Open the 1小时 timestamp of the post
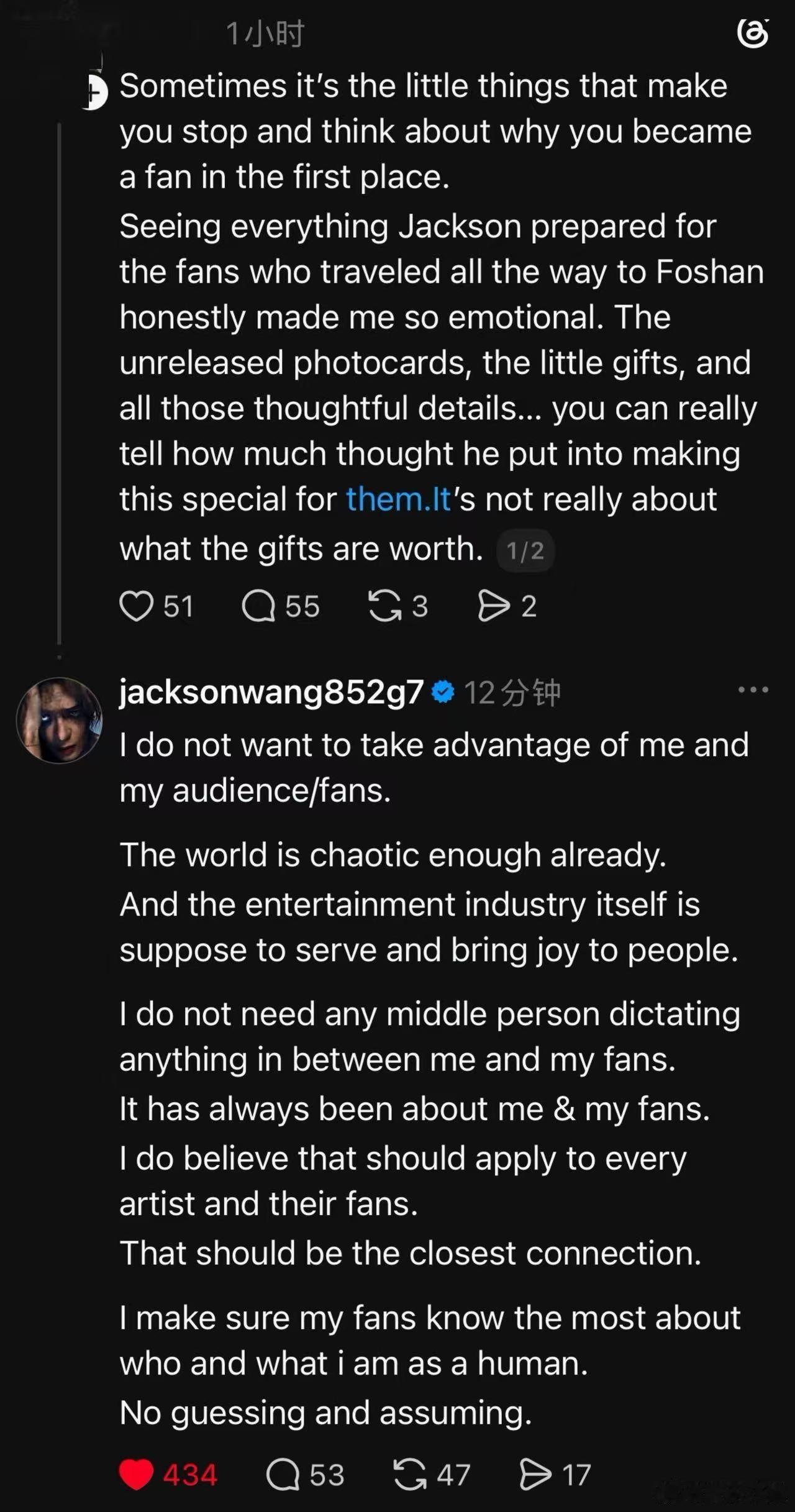 [265, 34]
